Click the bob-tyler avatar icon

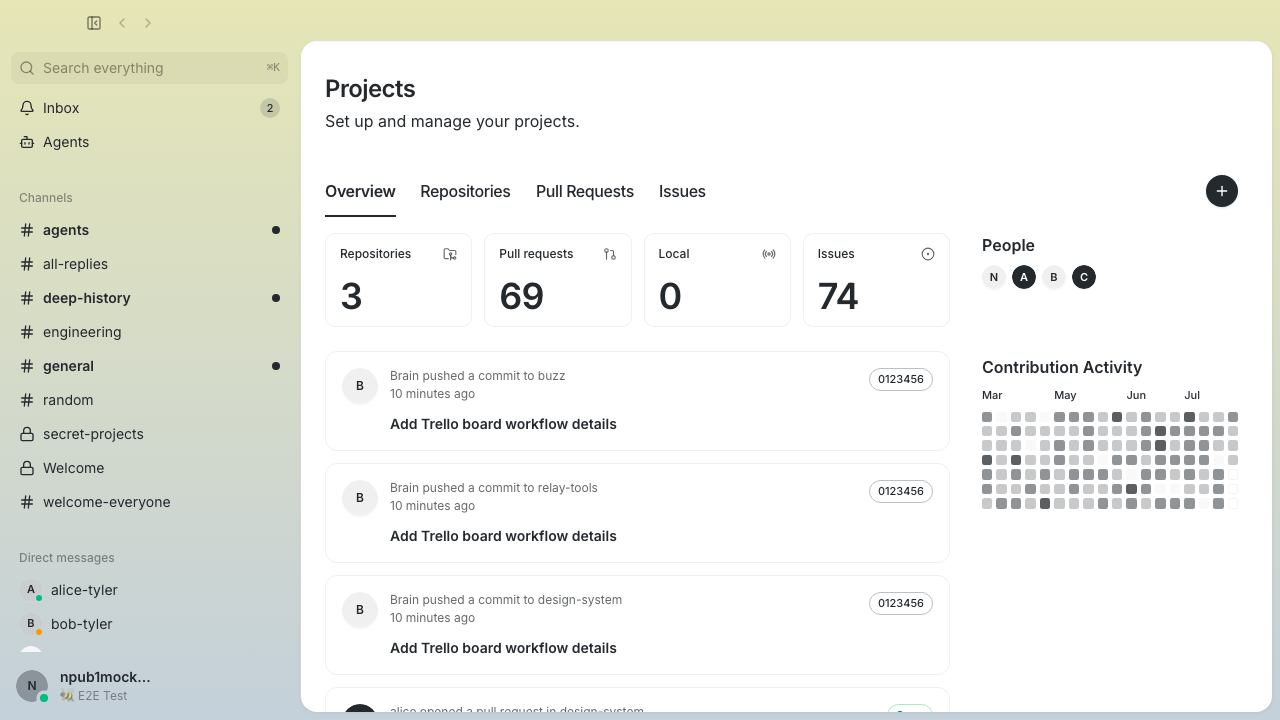pyautogui.click(x=31, y=624)
